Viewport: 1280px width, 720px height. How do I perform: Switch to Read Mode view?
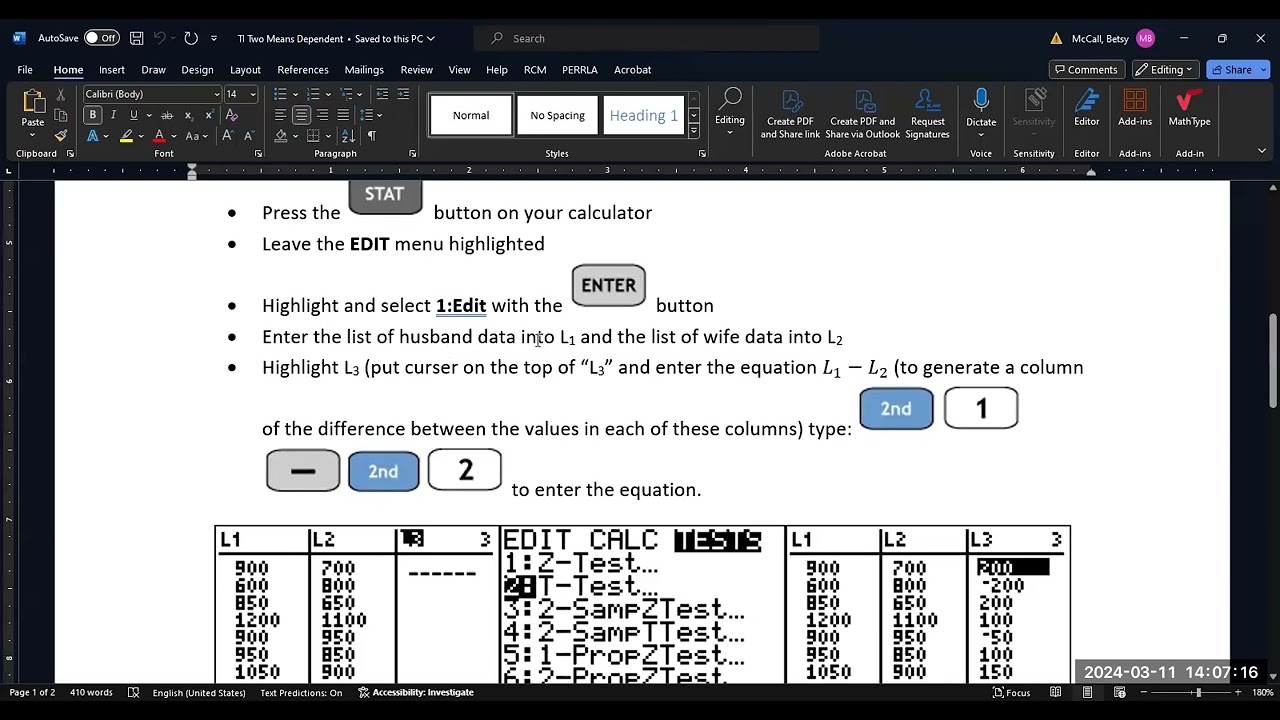1055,692
